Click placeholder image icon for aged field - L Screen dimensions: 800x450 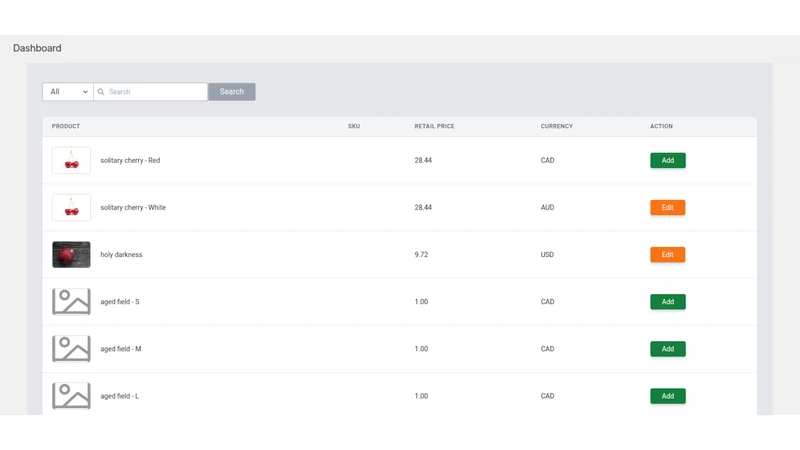coord(71,396)
